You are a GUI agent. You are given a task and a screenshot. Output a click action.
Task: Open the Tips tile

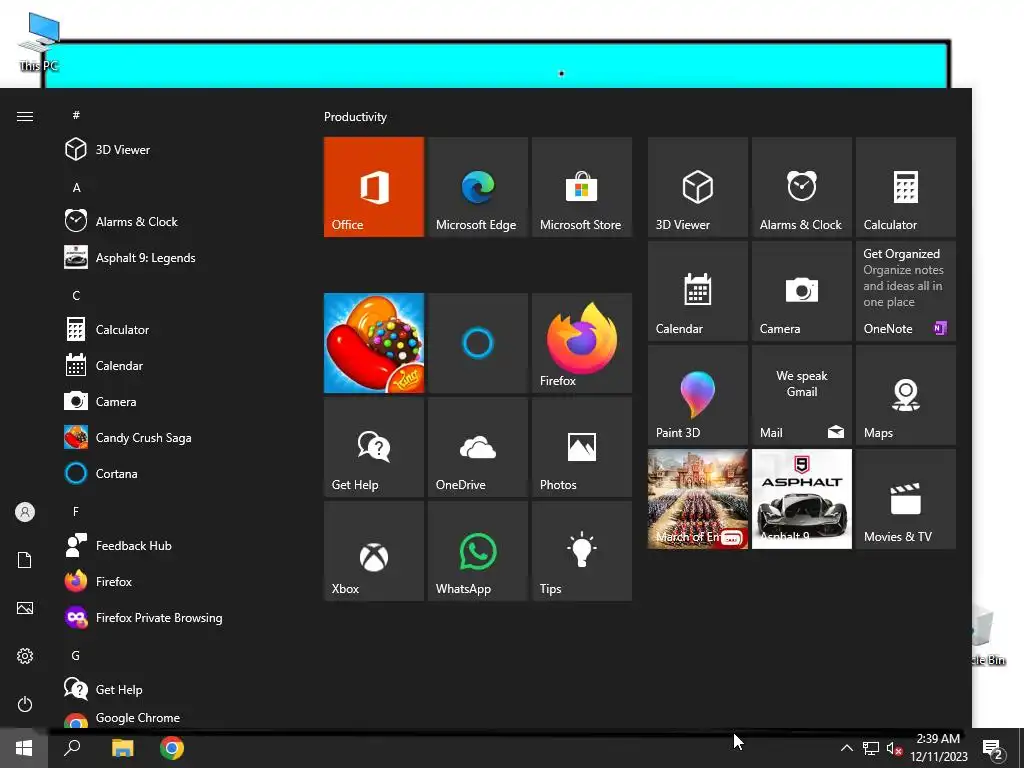click(581, 551)
